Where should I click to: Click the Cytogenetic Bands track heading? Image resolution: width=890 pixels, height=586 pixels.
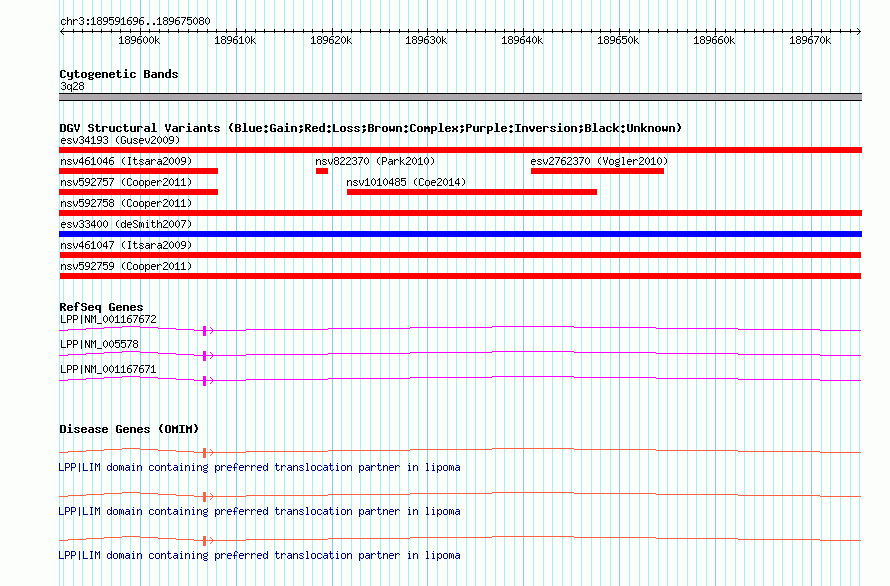click(119, 74)
